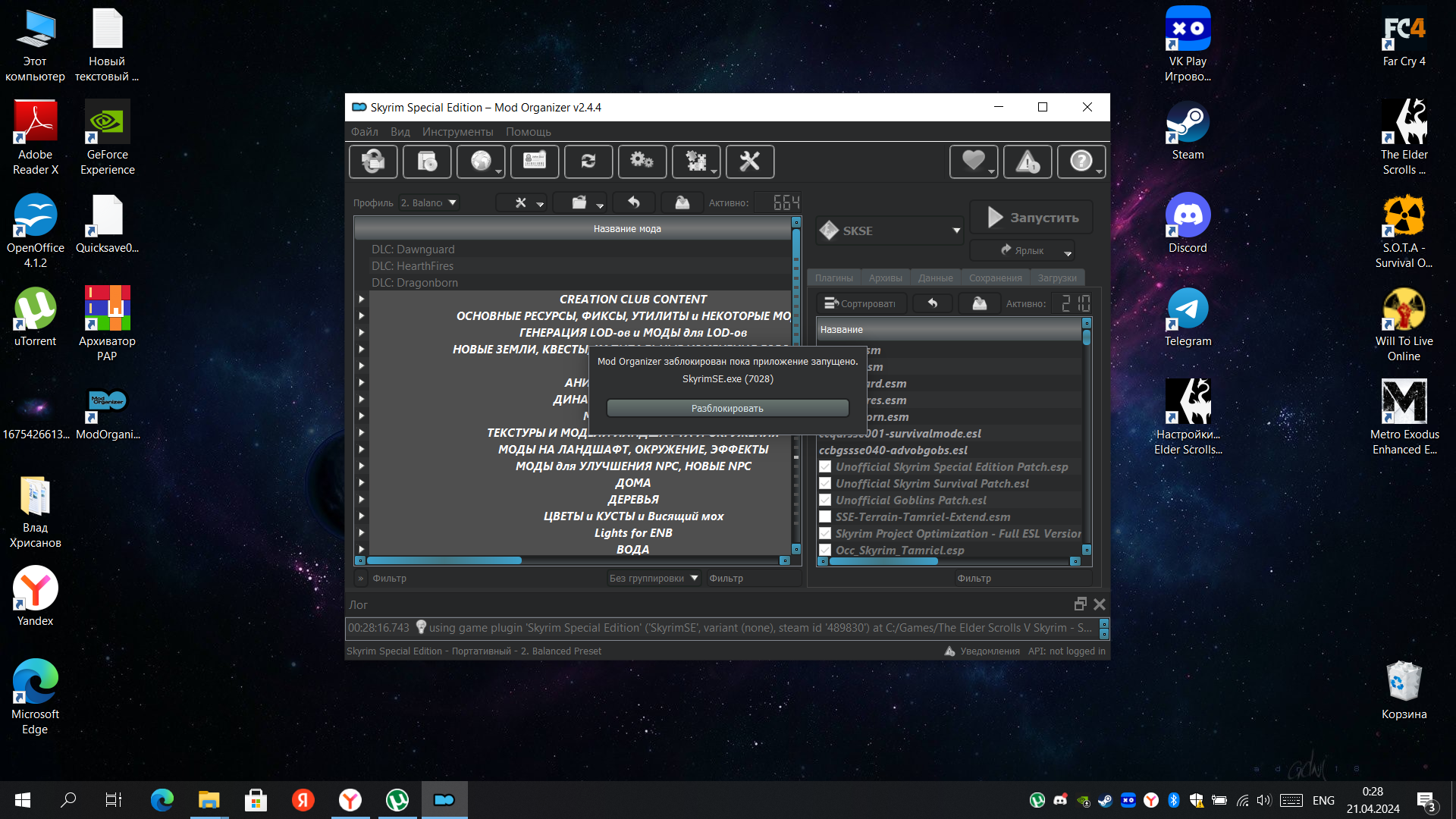Open the Профиль dropdown
Screen dimensions: 1456x819
[428, 202]
